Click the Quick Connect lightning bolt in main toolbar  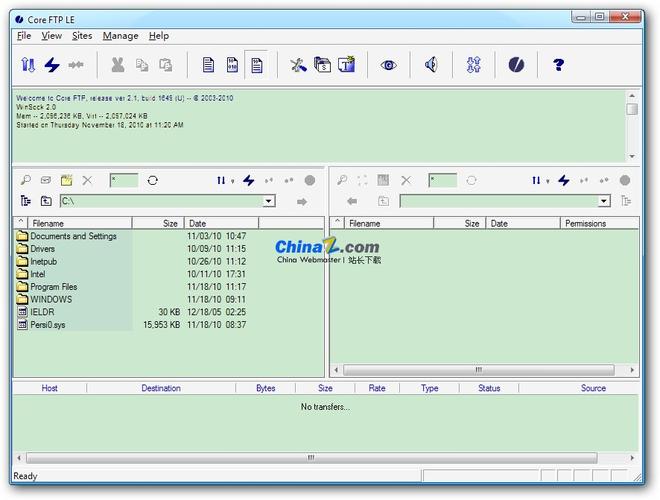tap(52, 65)
